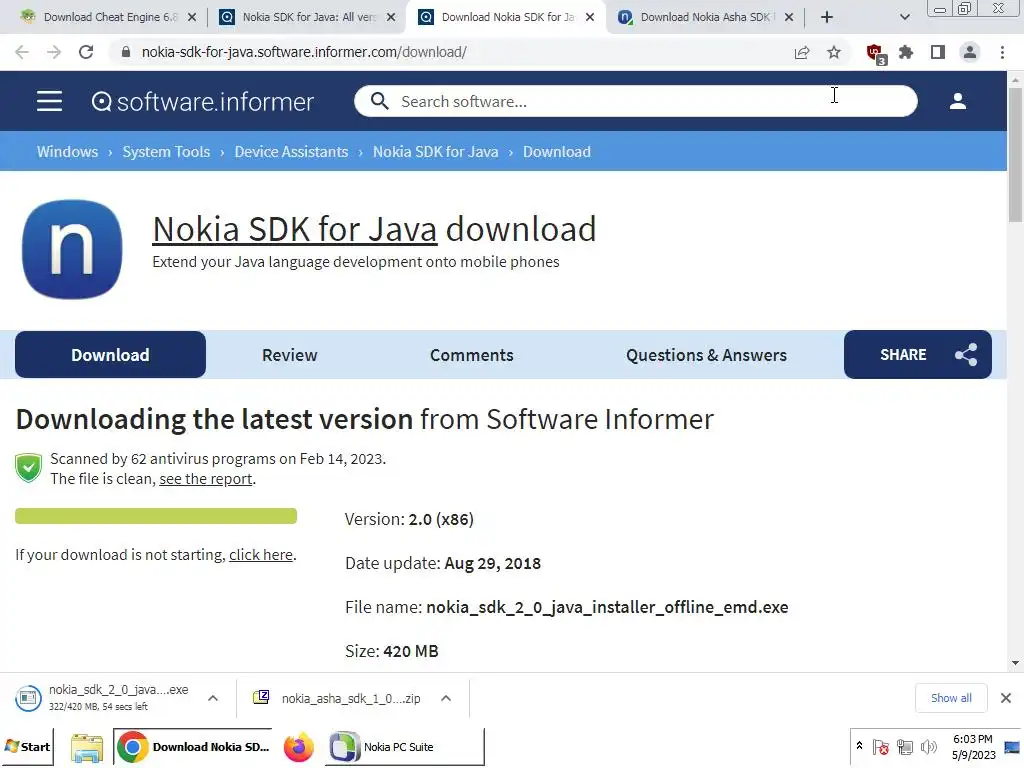1024x768 pixels.
Task: Click the browser back arrow
Action: [x=22, y=52]
